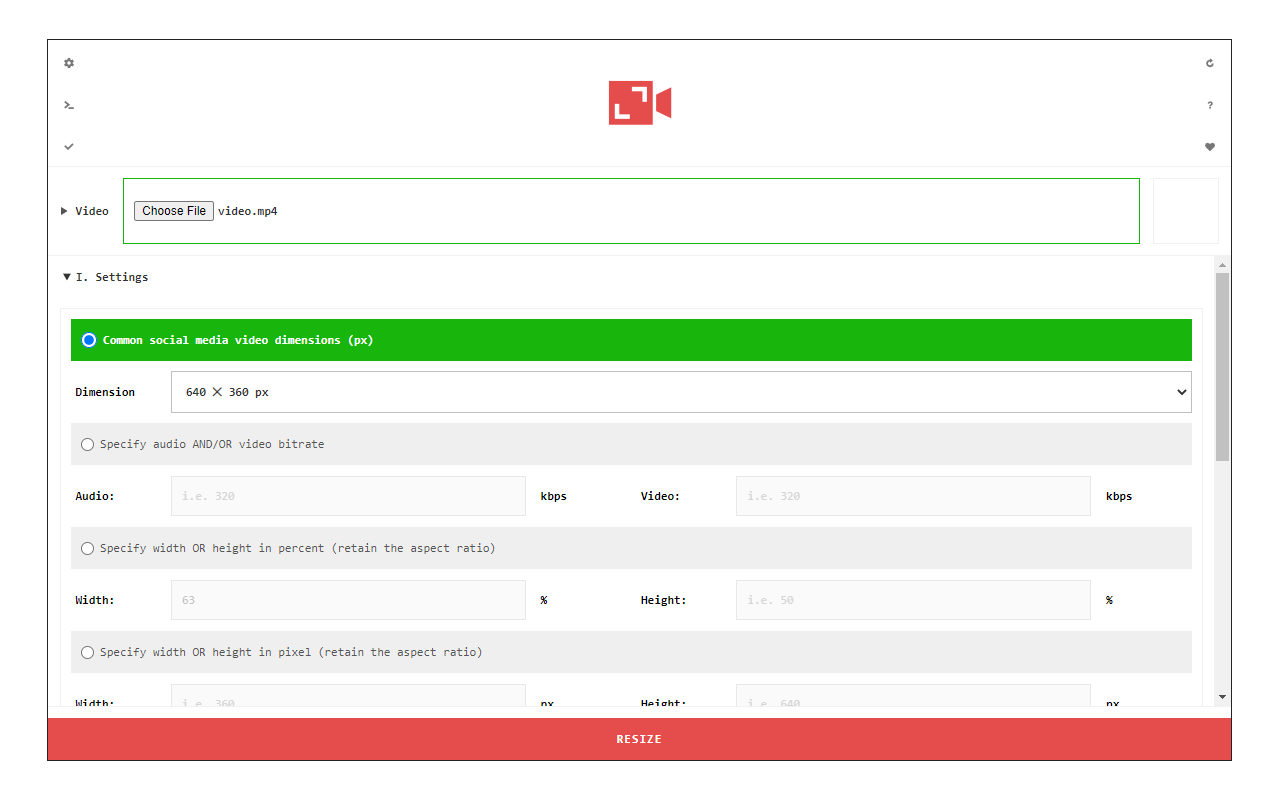Select specify audio/video bitrate option

88,444
